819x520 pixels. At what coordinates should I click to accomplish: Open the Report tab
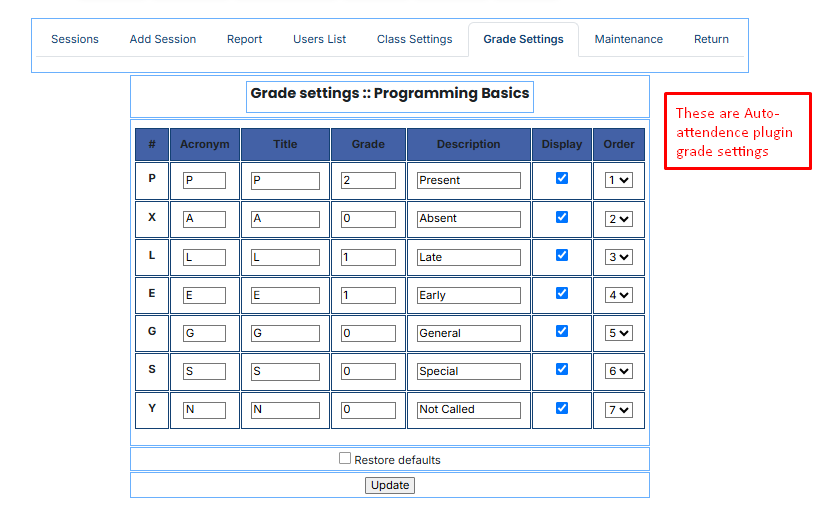point(244,39)
